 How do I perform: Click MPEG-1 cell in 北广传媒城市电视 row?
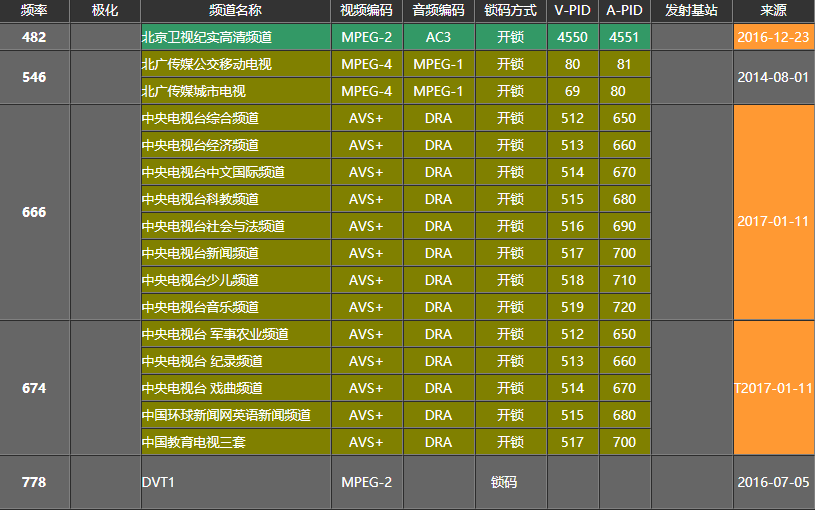tap(438, 91)
